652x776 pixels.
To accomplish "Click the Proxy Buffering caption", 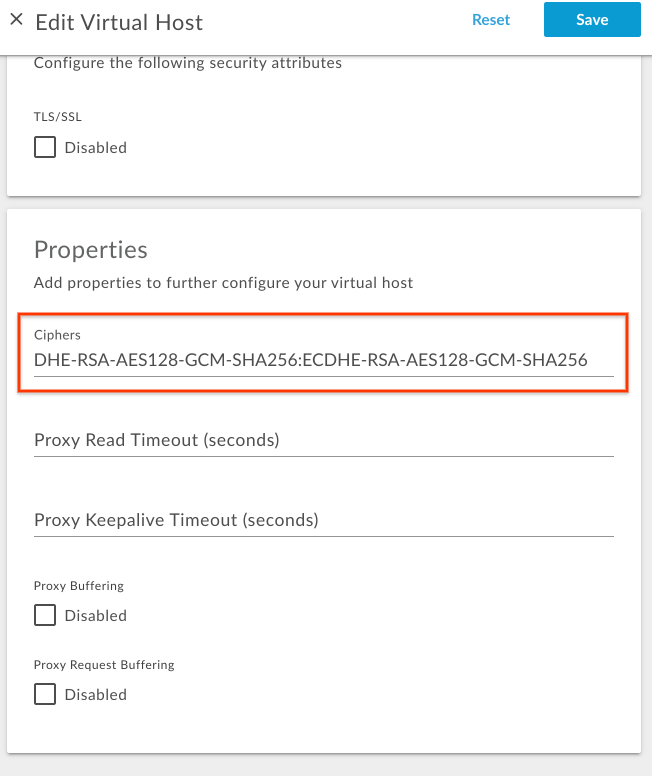I will 79,586.
